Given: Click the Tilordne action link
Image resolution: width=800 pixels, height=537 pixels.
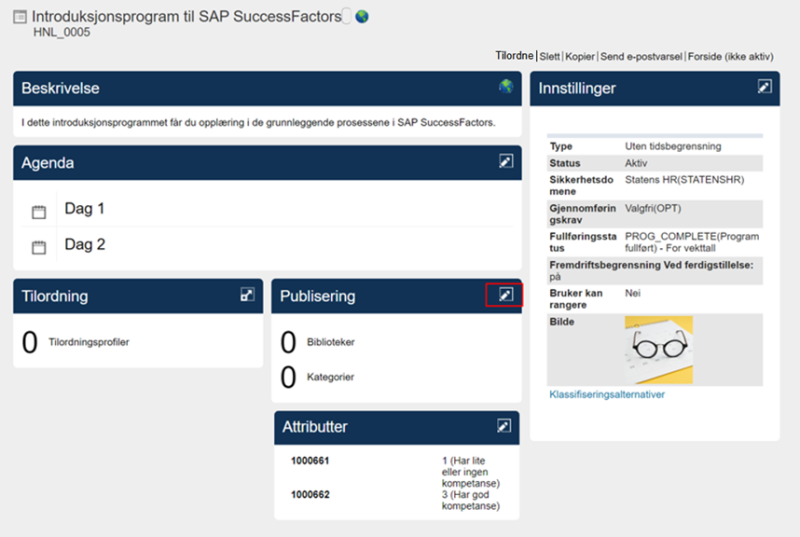Looking at the screenshot, I should [x=514, y=56].
